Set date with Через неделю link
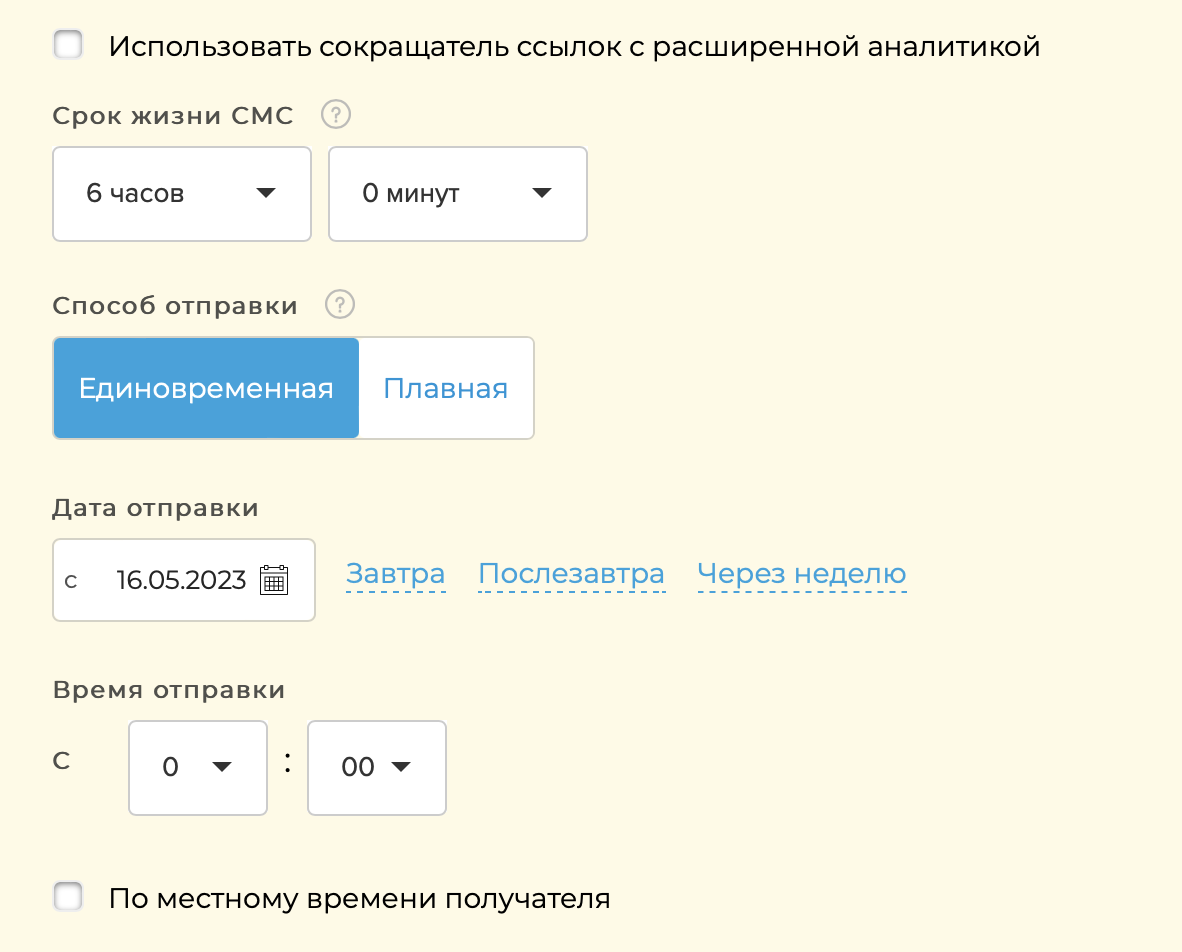1182x952 pixels. tap(802, 574)
